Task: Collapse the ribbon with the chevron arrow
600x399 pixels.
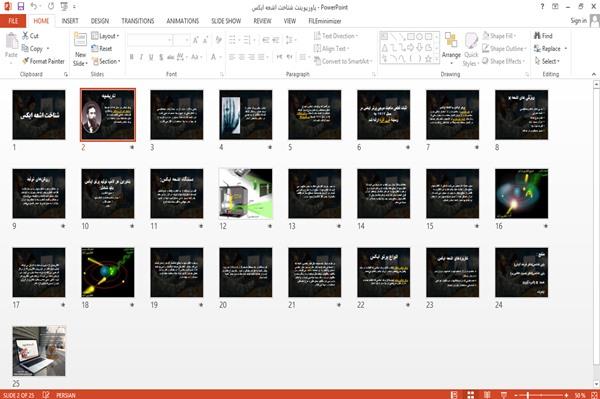Action: click(594, 74)
